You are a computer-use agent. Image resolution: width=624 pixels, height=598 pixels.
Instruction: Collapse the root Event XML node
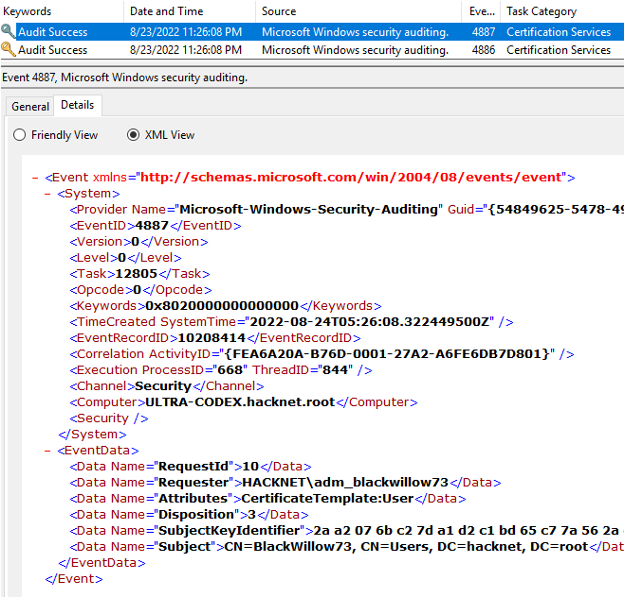[35, 177]
